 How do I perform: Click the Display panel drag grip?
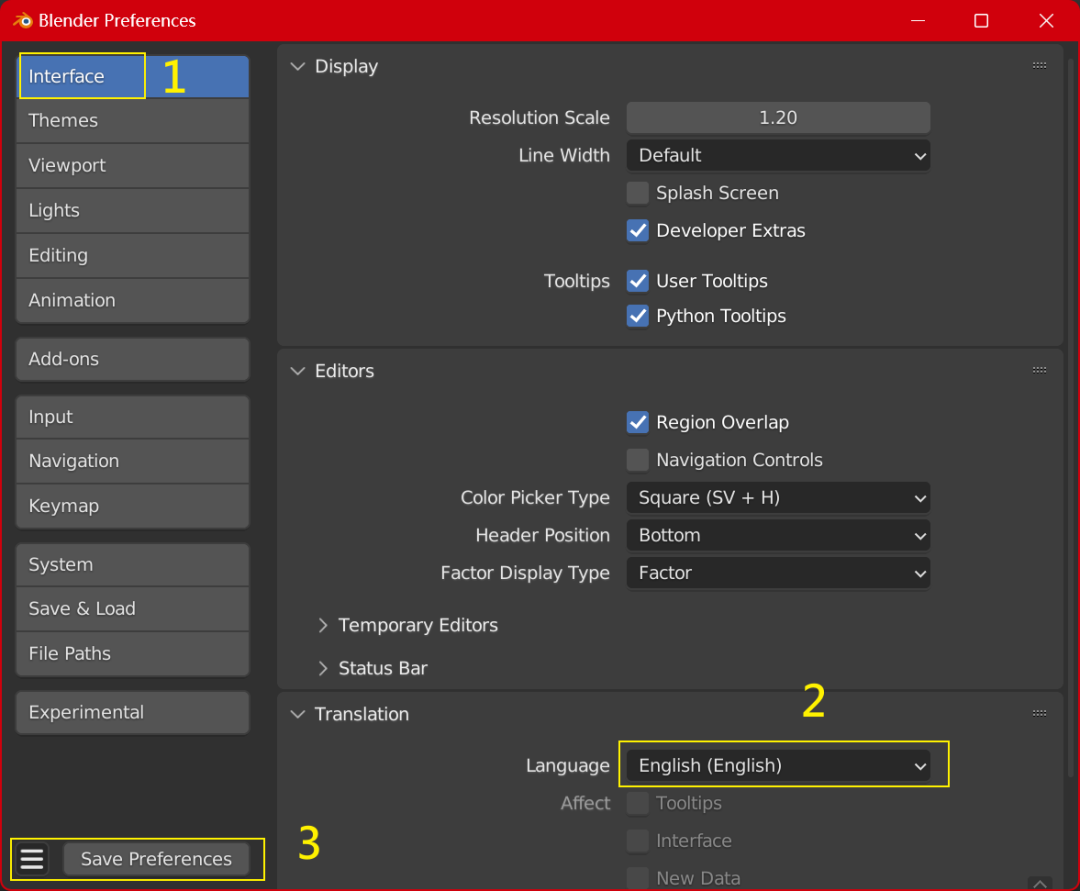click(1039, 65)
